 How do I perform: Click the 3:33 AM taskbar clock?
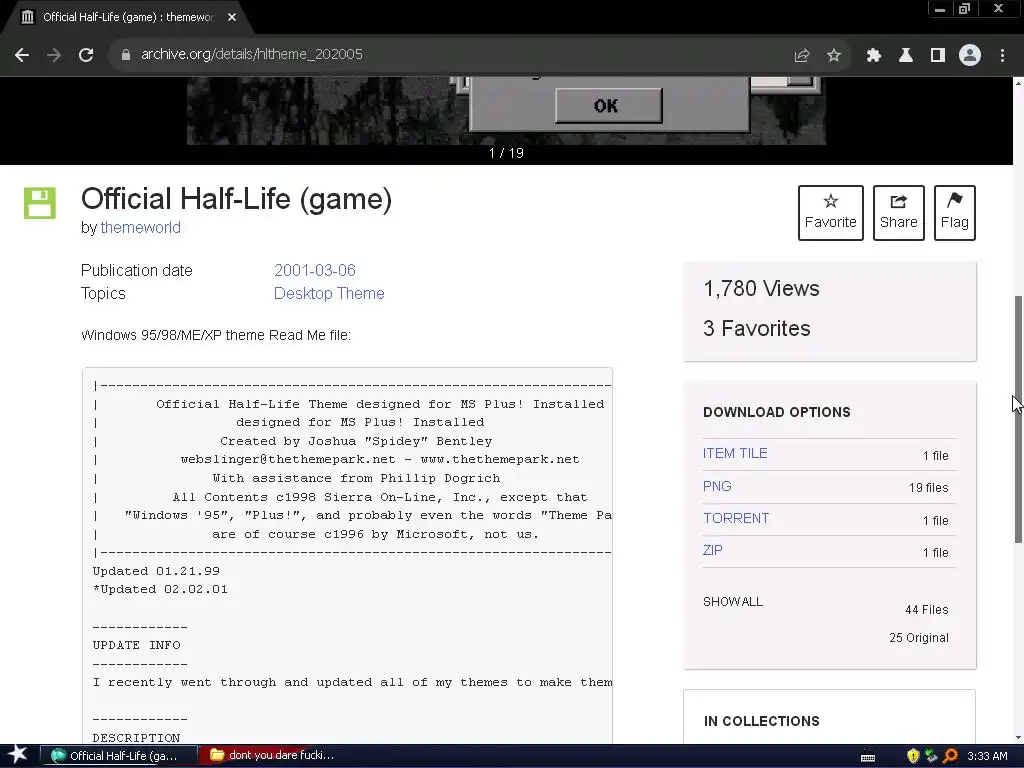pos(987,756)
